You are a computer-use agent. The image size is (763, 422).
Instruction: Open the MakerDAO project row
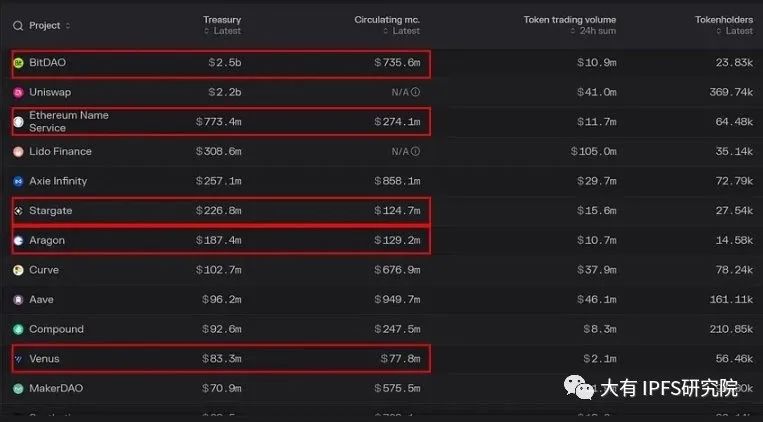[x=382, y=388]
